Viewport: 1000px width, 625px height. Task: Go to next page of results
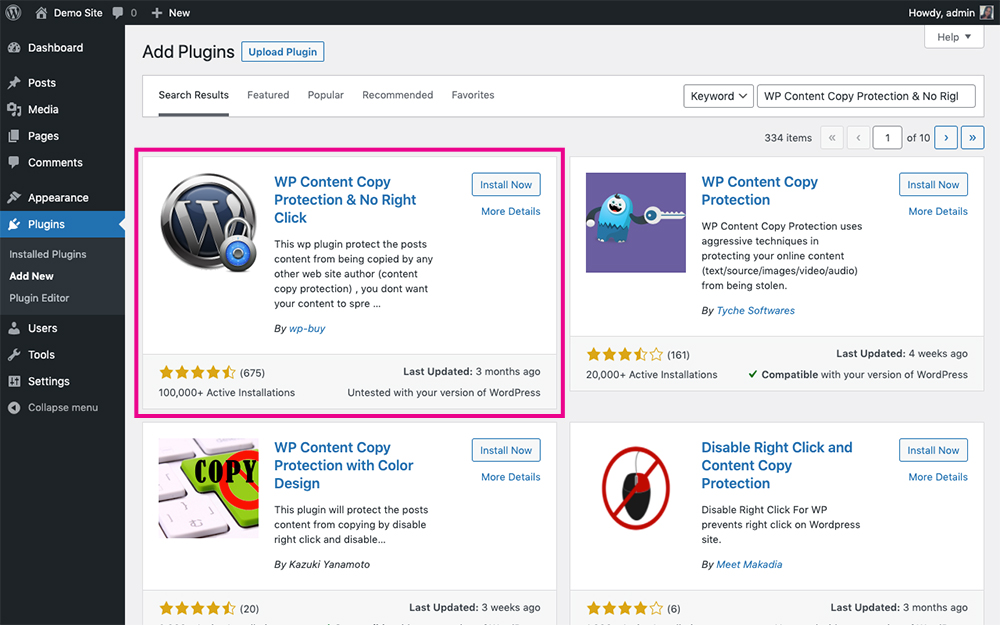(x=946, y=138)
